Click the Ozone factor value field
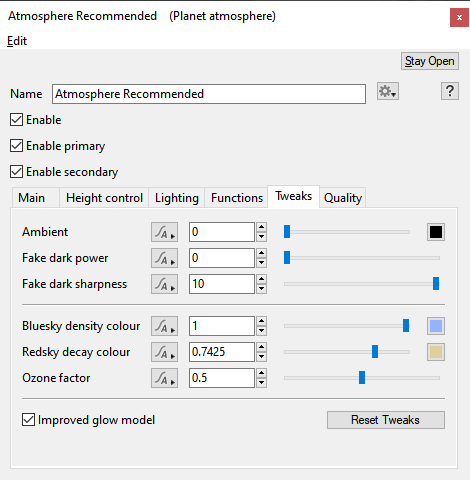The image size is (470, 480). pos(222,378)
